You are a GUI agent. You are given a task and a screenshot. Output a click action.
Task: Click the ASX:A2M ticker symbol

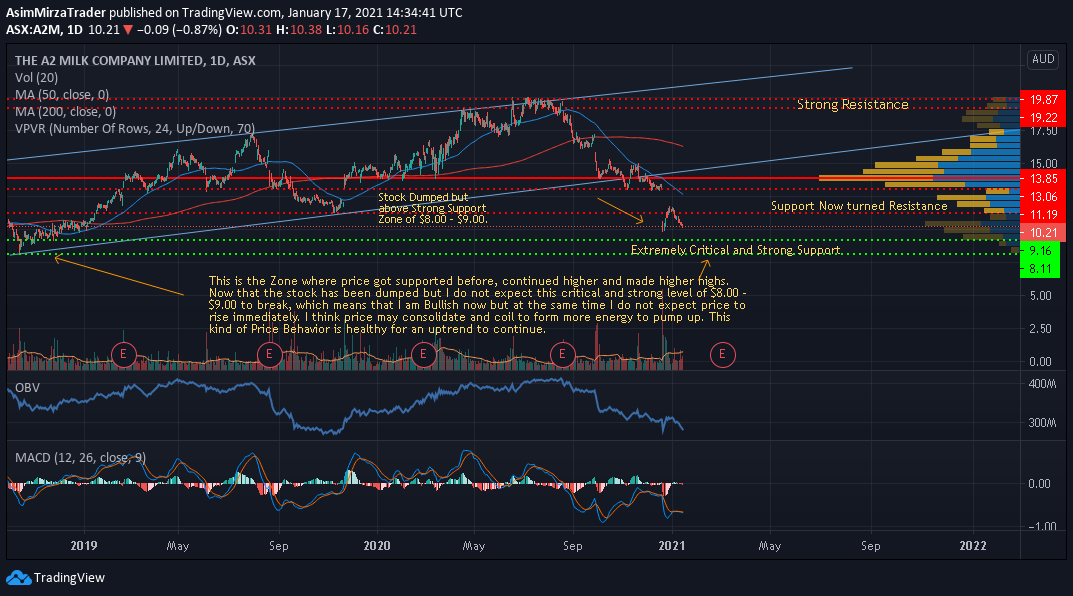(x=34, y=30)
